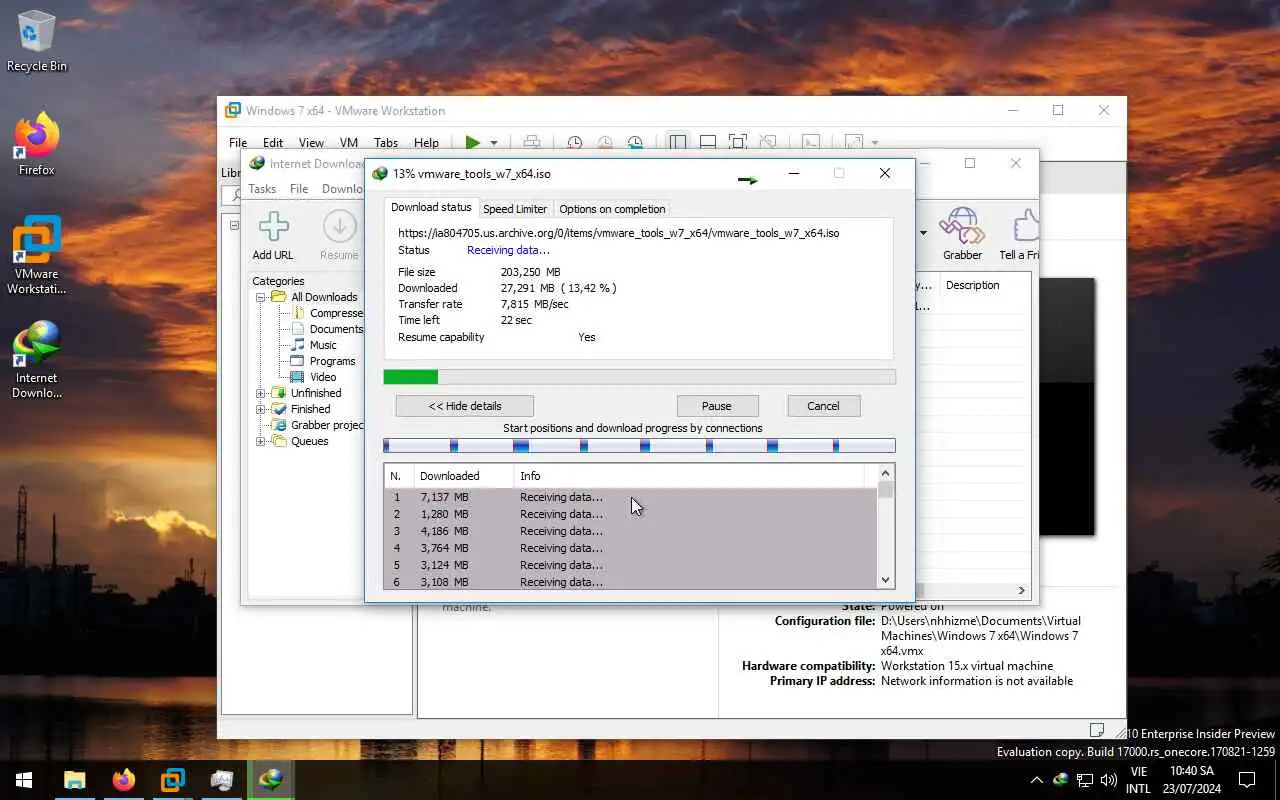Click network icon in system tray
This screenshot has width=1280, height=800.
click(x=1084, y=780)
